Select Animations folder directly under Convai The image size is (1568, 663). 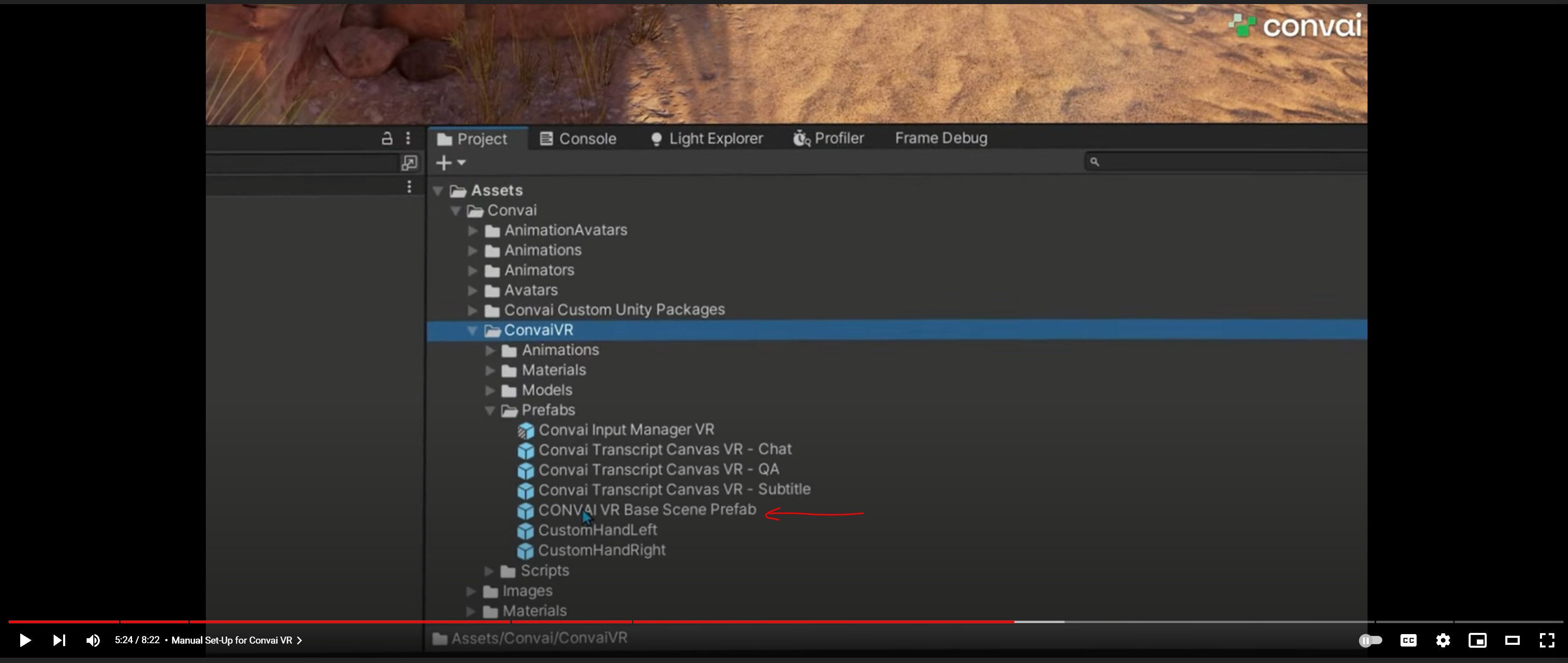542,250
